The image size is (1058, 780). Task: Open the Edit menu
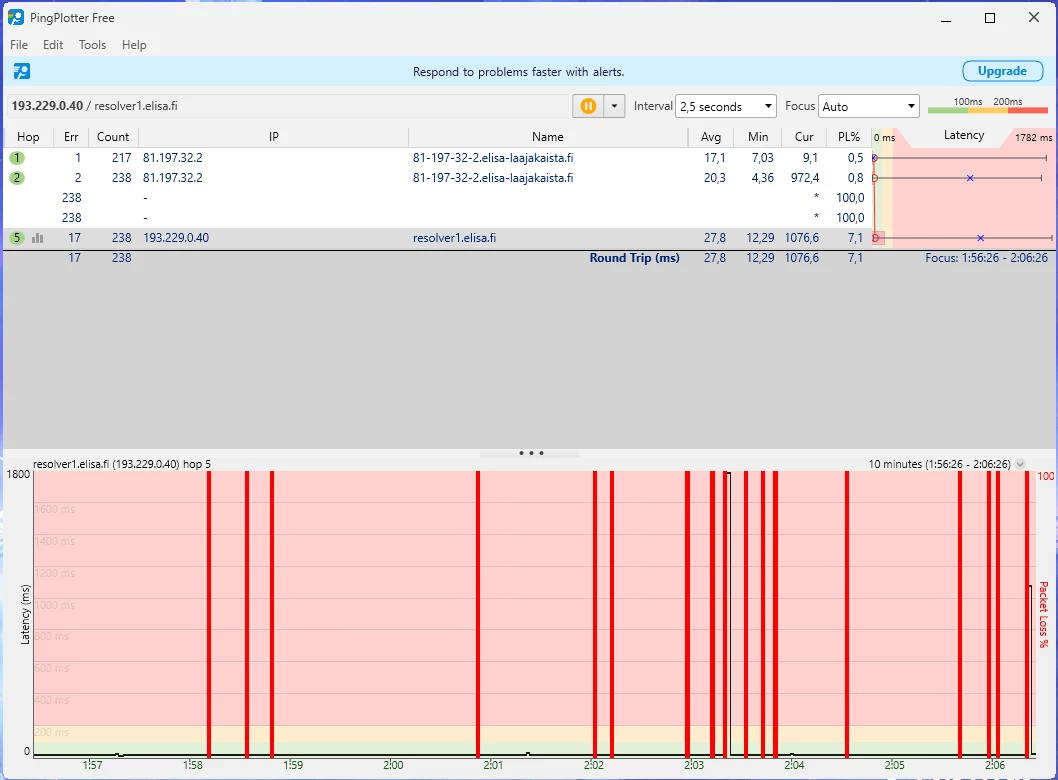tap(53, 45)
